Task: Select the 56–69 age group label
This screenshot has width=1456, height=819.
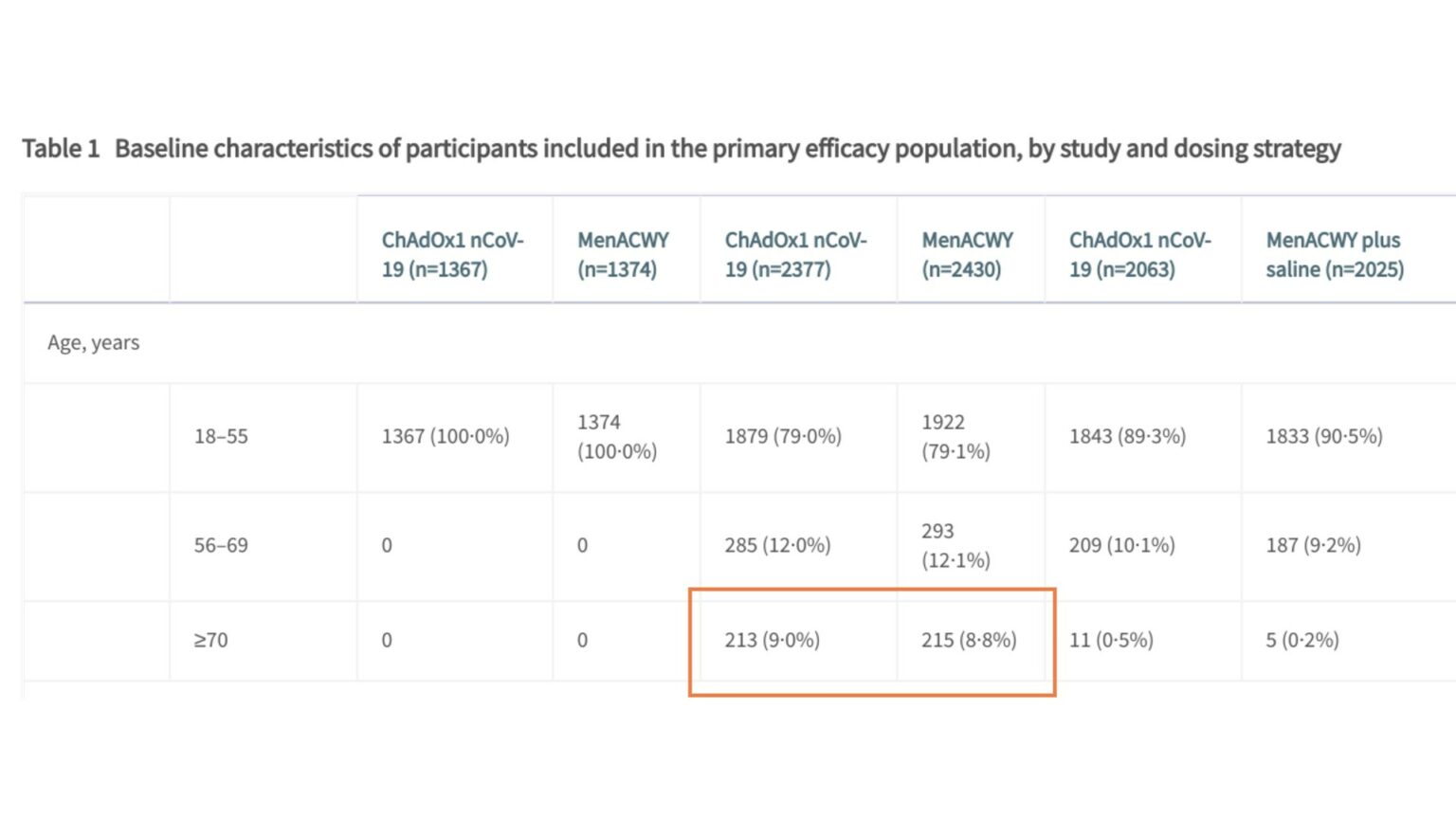Action: point(221,545)
